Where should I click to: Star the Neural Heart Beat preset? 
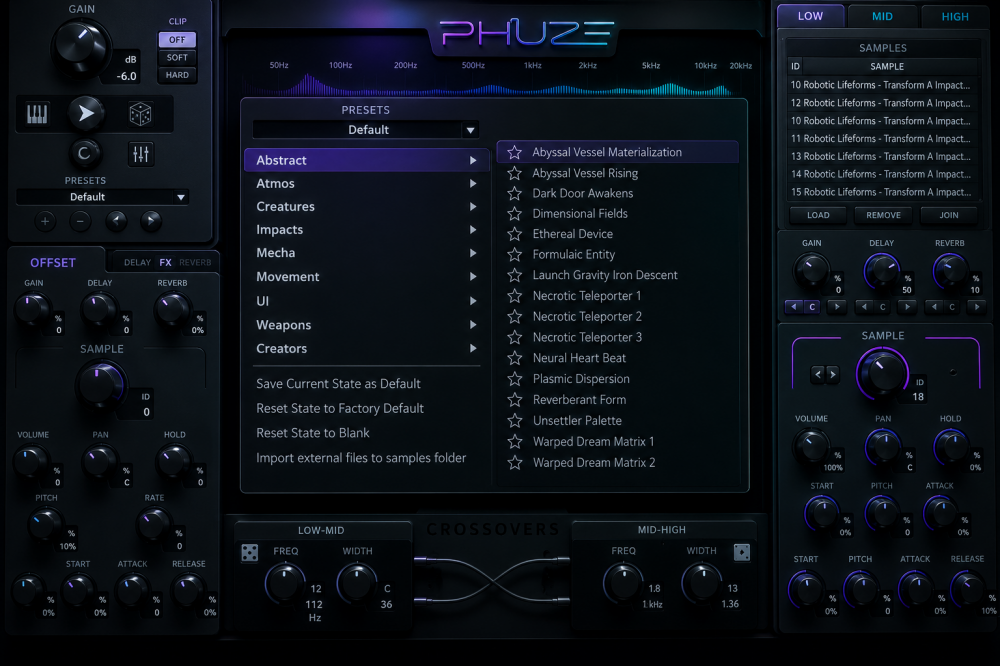click(515, 358)
